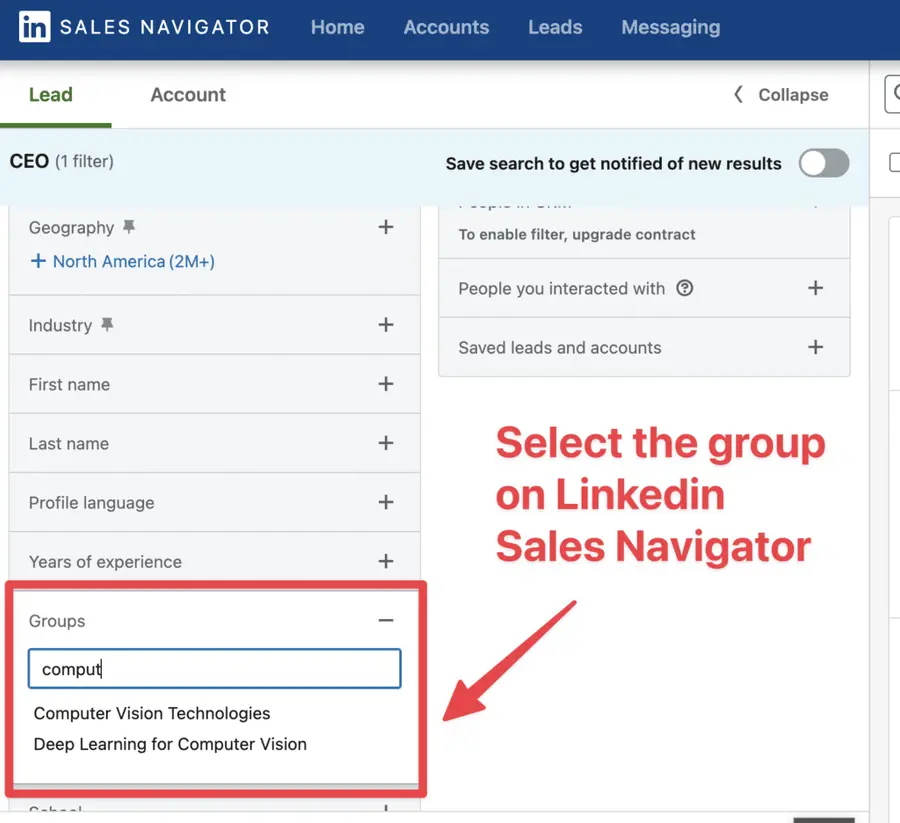
Task: Expand the Years of experience filter
Action: click(x=386, y=561)
